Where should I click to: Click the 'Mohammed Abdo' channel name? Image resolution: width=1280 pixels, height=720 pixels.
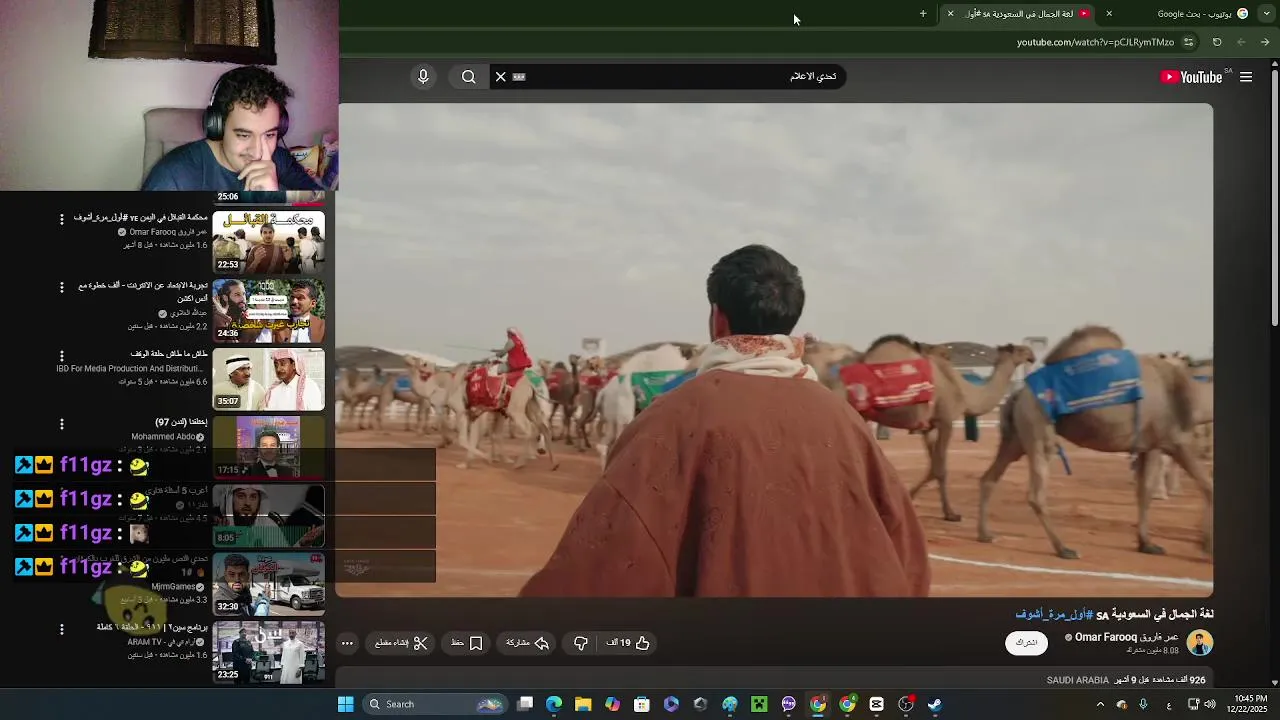click(163, 437)
